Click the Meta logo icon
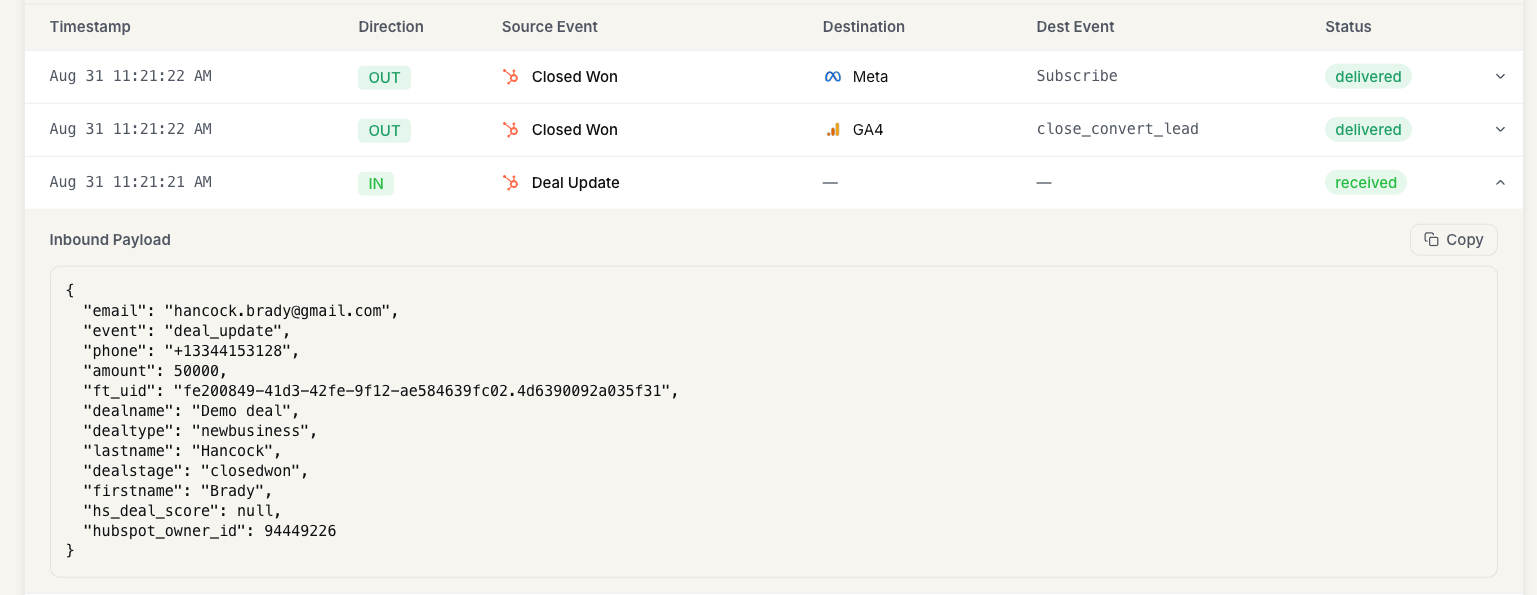Image resolution: width=1537 pixels, height=595 pixels. pos(832,77)
